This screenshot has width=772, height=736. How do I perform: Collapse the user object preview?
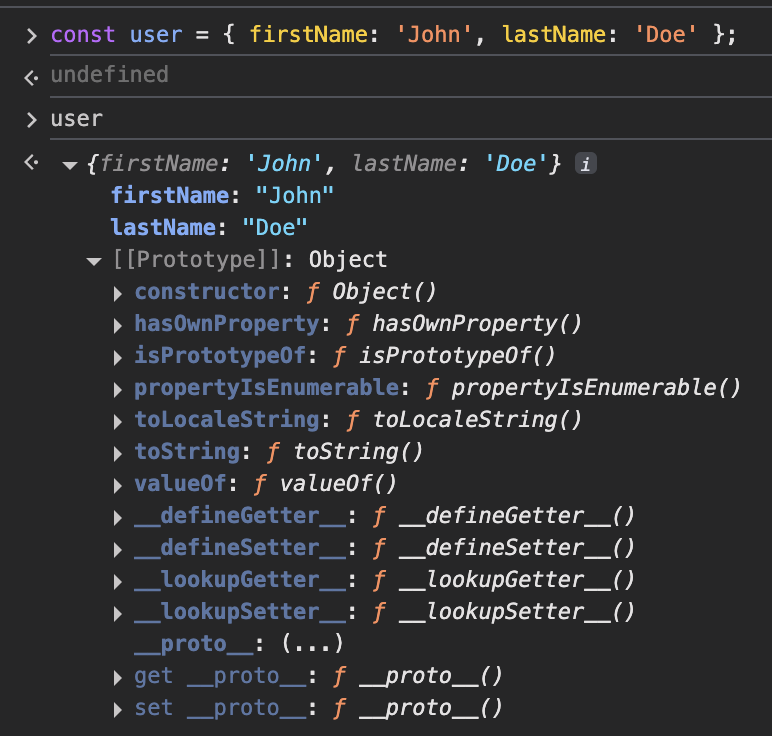(x=70, y=165)
